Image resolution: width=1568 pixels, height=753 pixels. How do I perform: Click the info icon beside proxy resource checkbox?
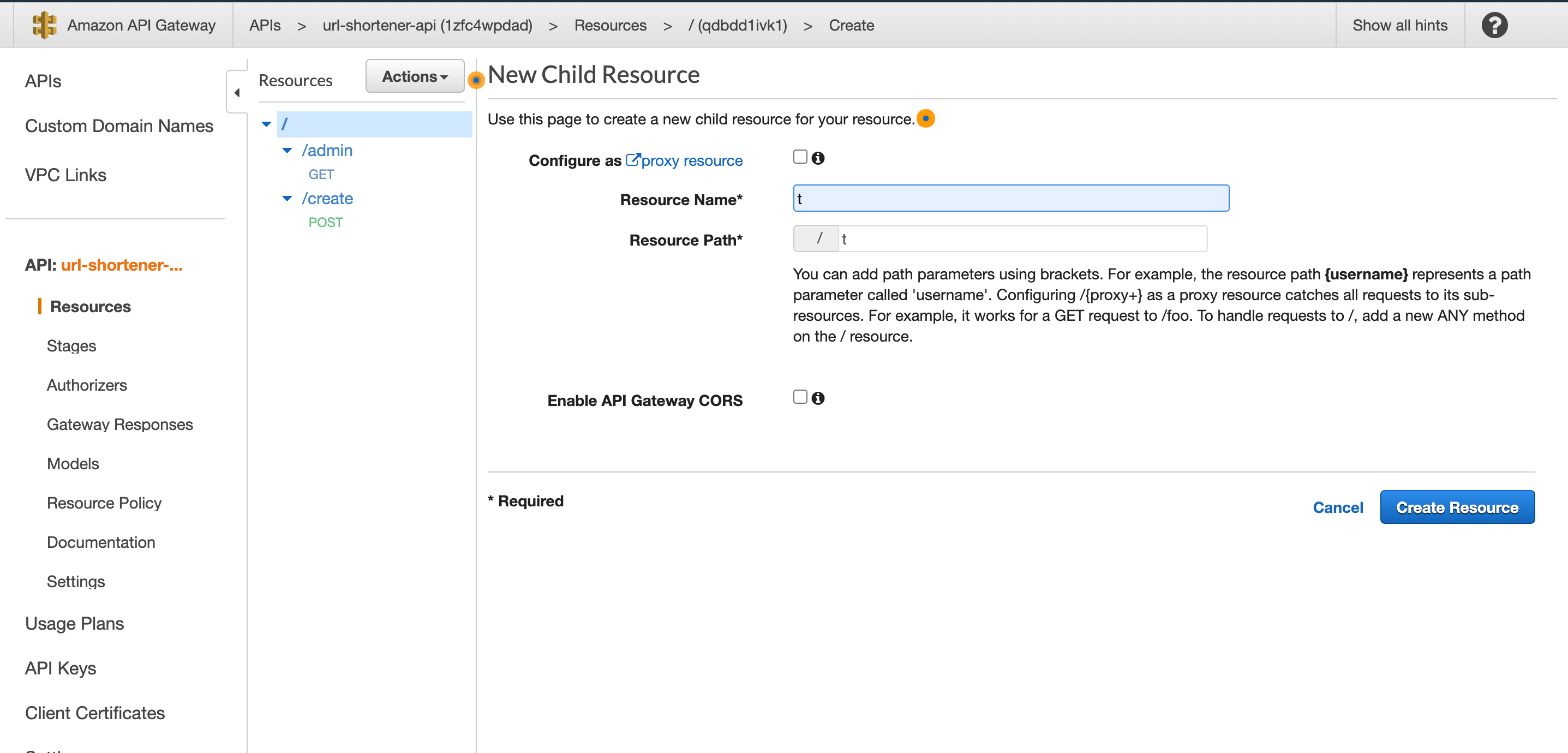[819, 158]
